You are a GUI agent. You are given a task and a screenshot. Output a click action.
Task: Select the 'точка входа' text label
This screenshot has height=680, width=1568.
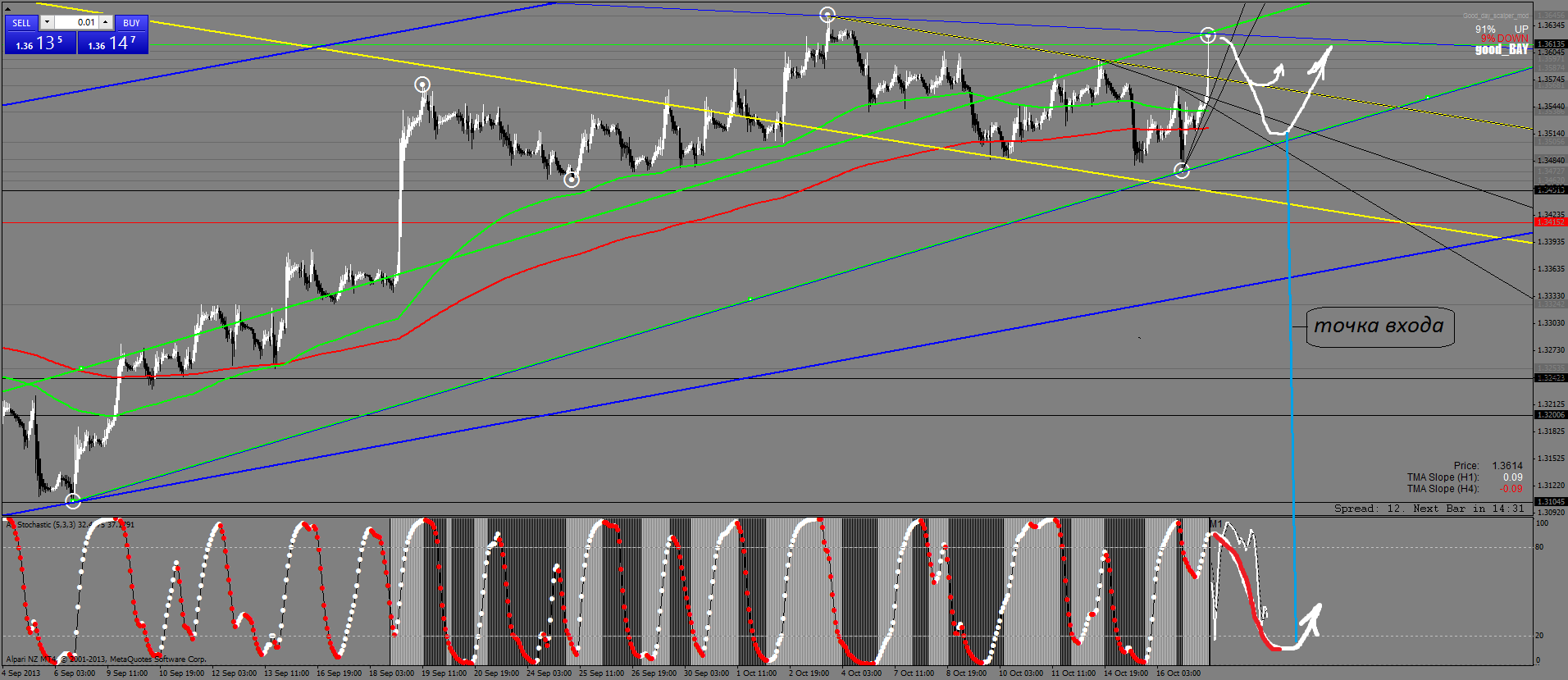[x=1379, y=326]
